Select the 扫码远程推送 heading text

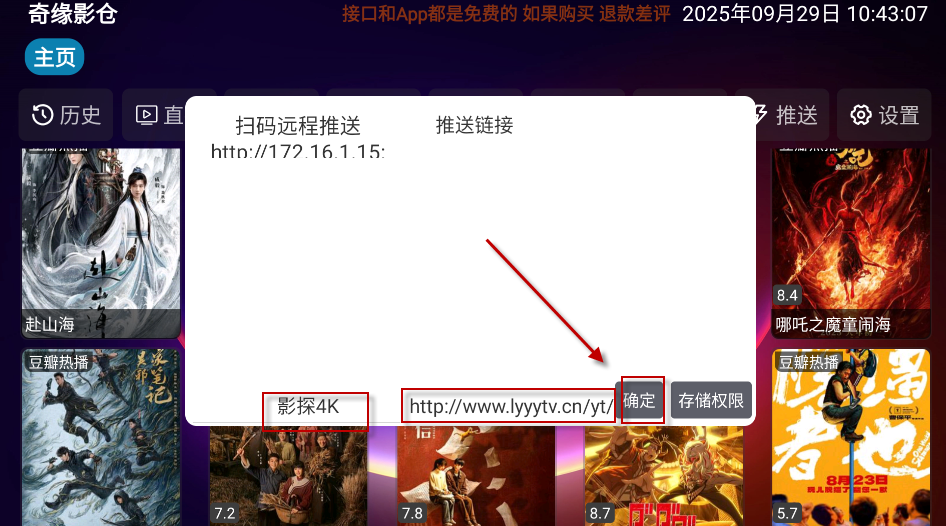297,125
